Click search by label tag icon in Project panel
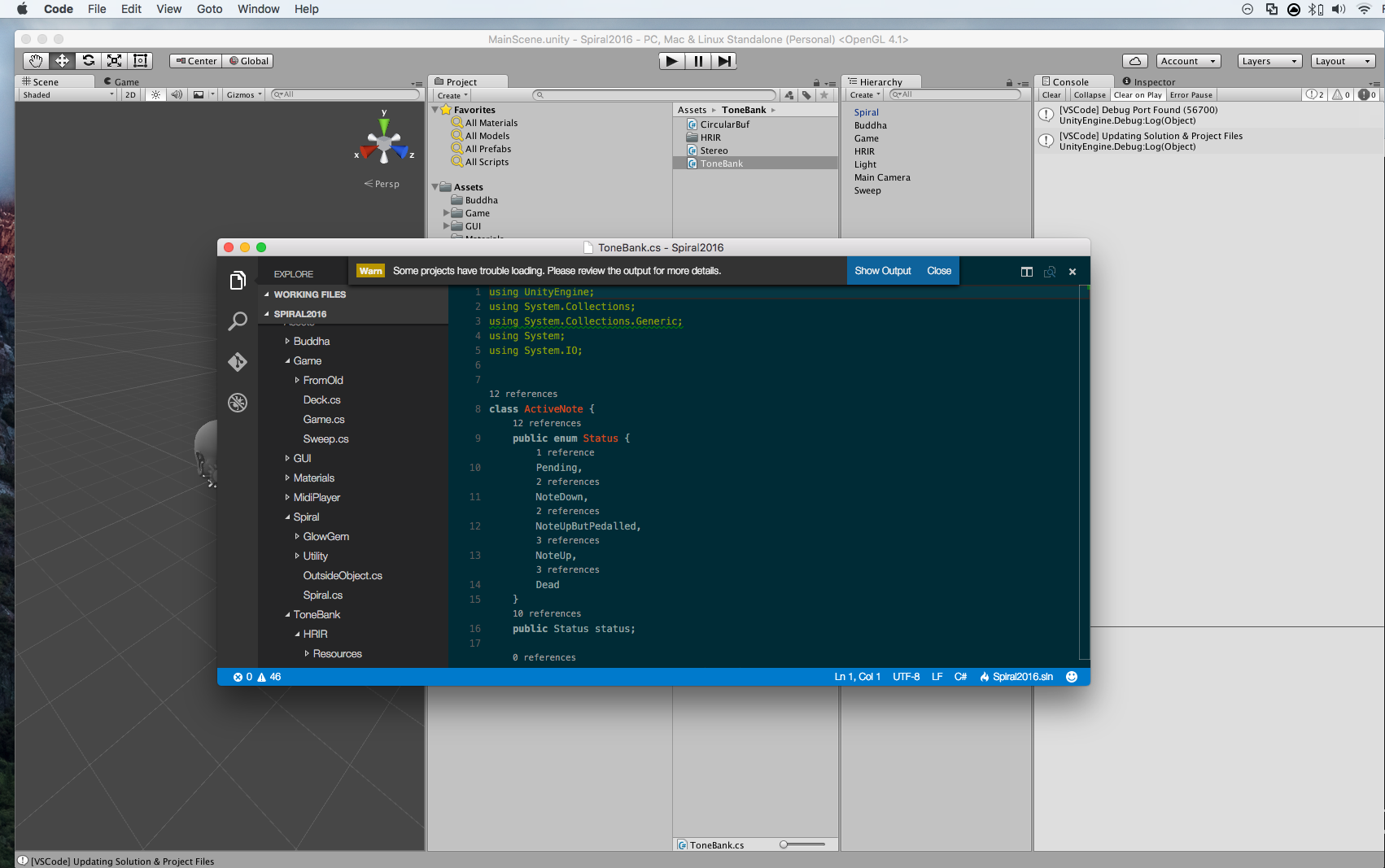 (806, 95)
